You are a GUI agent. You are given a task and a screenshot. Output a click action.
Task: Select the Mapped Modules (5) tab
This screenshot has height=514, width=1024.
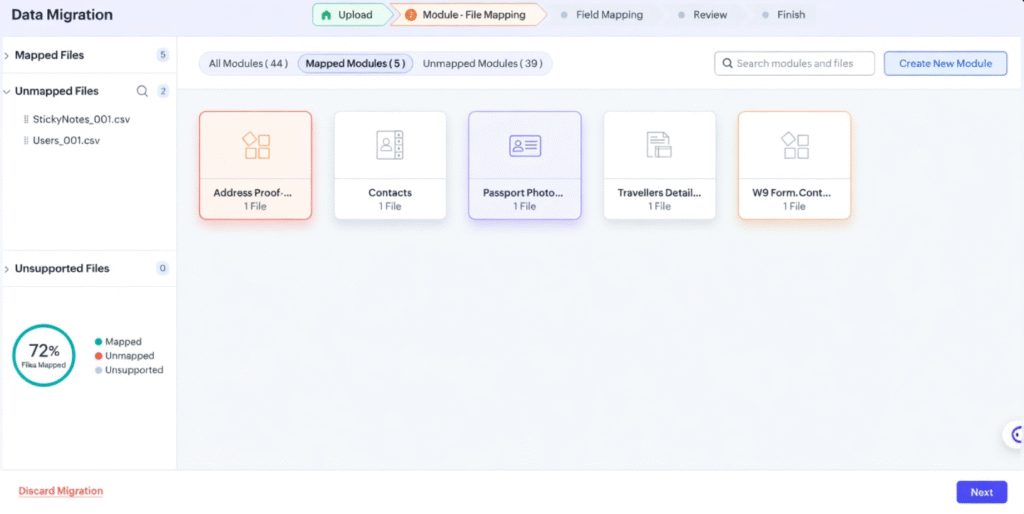[355, 63]
